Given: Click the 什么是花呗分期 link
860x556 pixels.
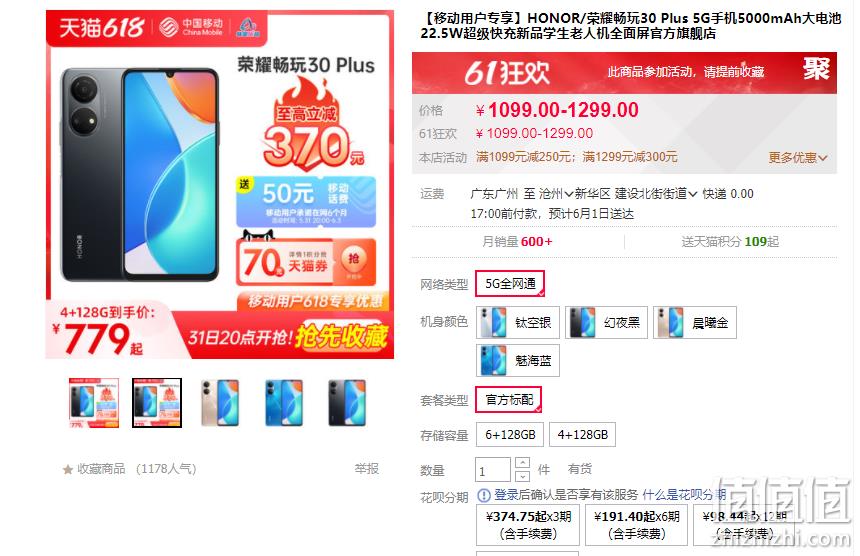Looking at the screenshot, I should coord(684,495).
